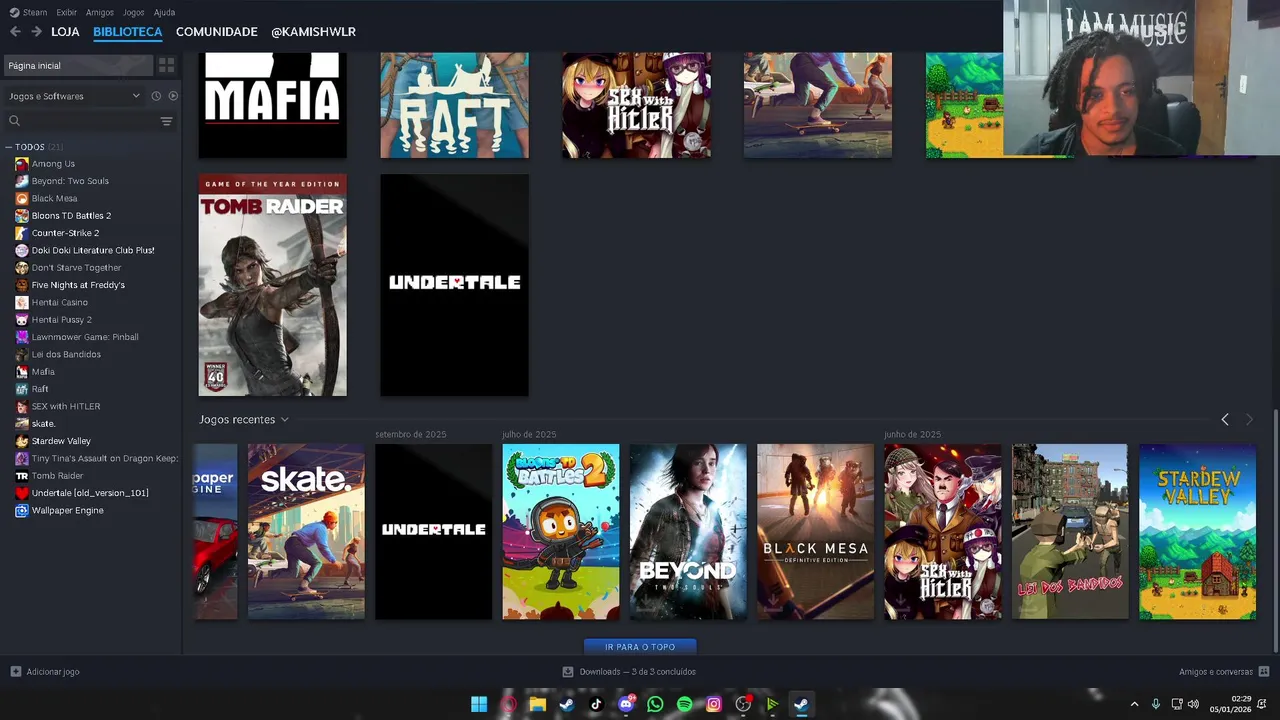Switch to the COMUNIDADE tab

click(217, 32)
